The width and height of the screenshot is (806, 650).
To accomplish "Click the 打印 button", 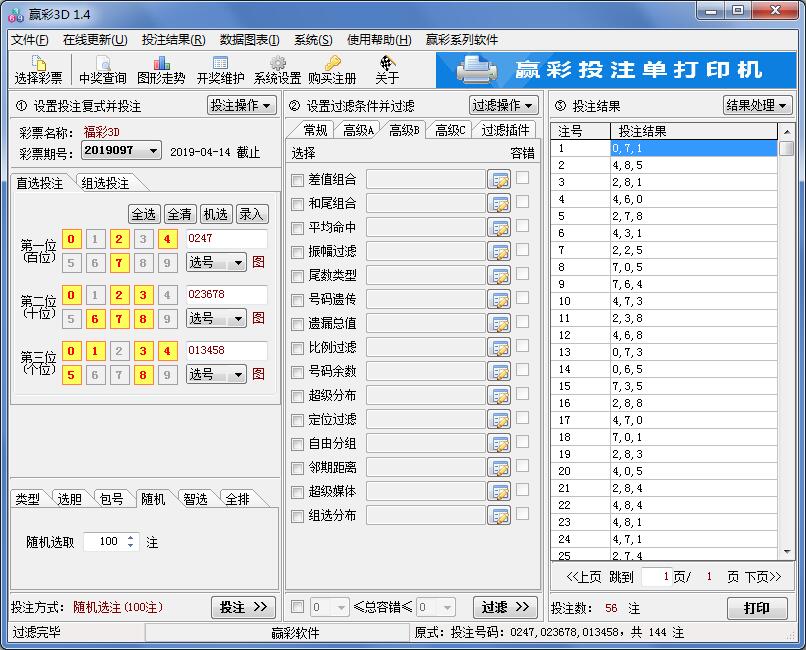I will tap(757, 608).
